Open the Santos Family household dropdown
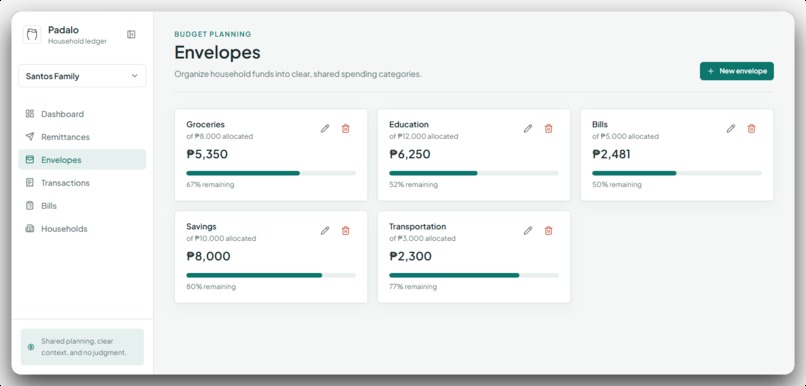This screenshot has height=386, width=806. 82,76
